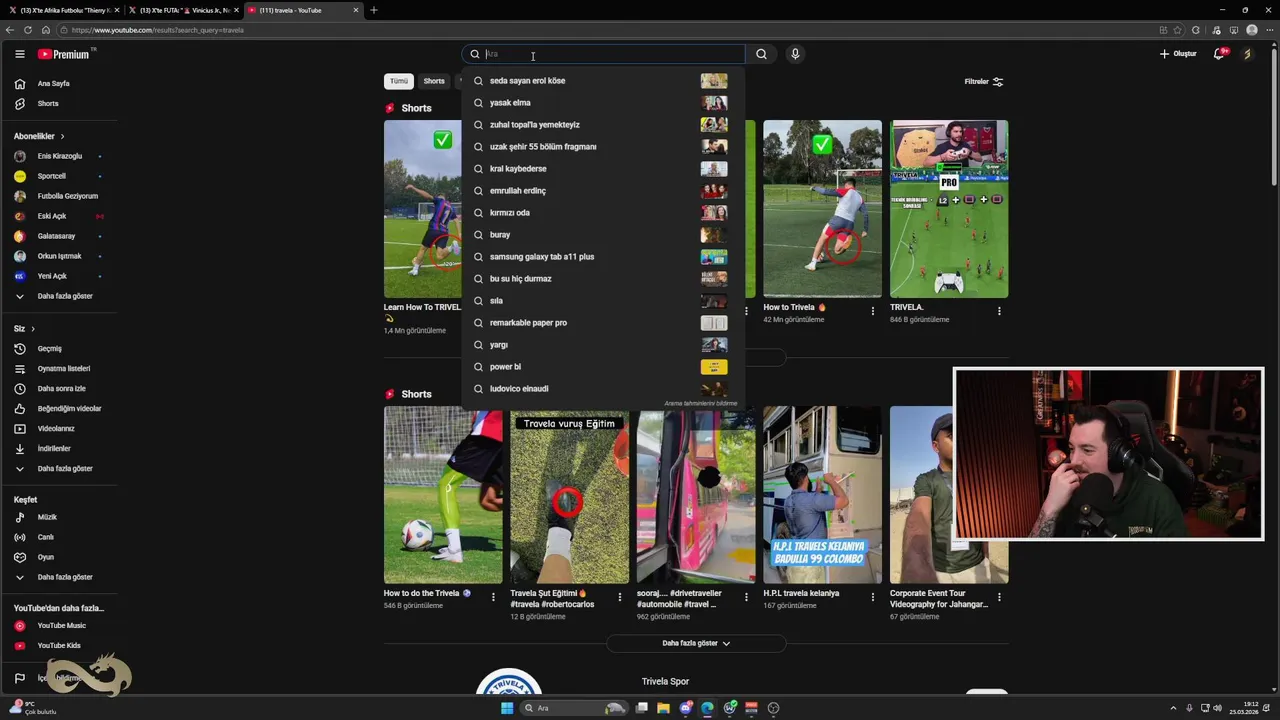This screenshot has height=720, width=1280.
Task: Open more options for TRIVELA. short
Action: [999, 311]
